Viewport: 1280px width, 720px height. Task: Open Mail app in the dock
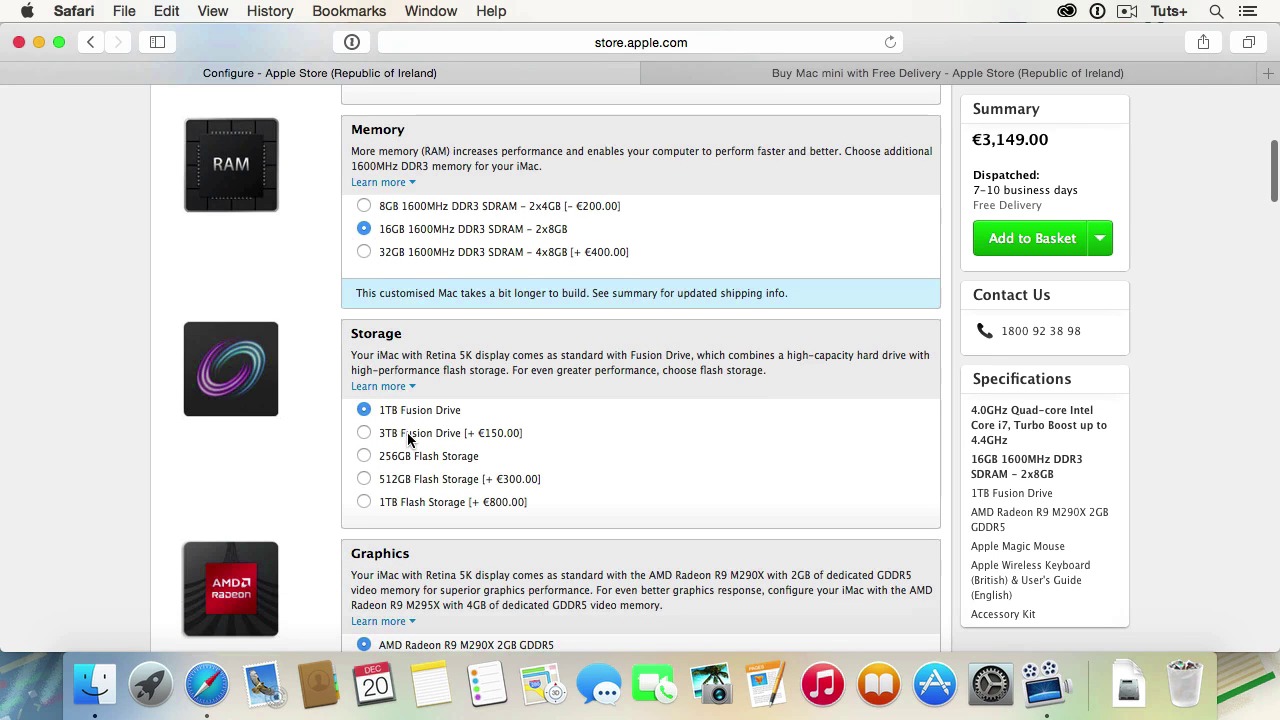(x=263, y=685)
